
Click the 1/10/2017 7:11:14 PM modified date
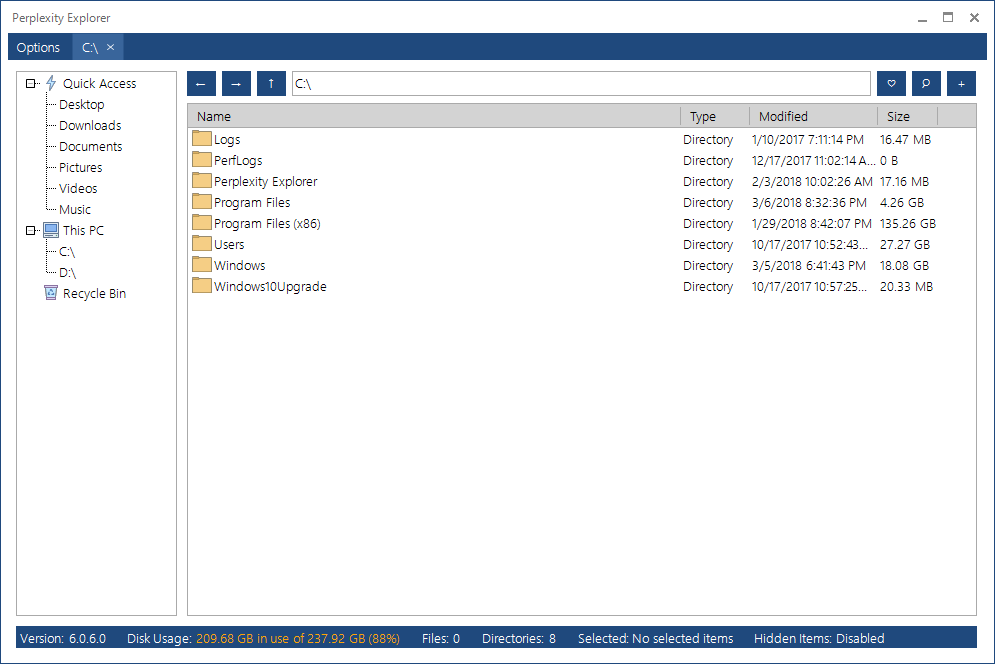pos(808,140)
